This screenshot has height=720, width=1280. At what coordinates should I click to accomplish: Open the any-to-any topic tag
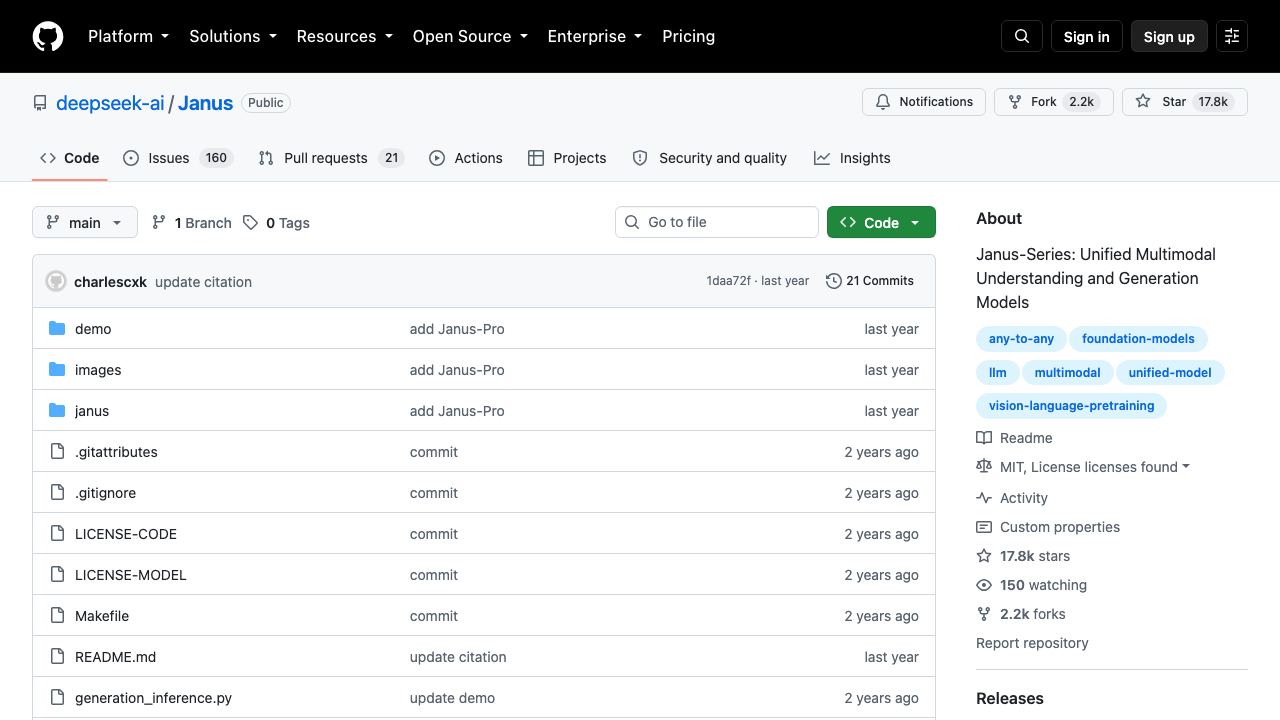[1021, 339]
